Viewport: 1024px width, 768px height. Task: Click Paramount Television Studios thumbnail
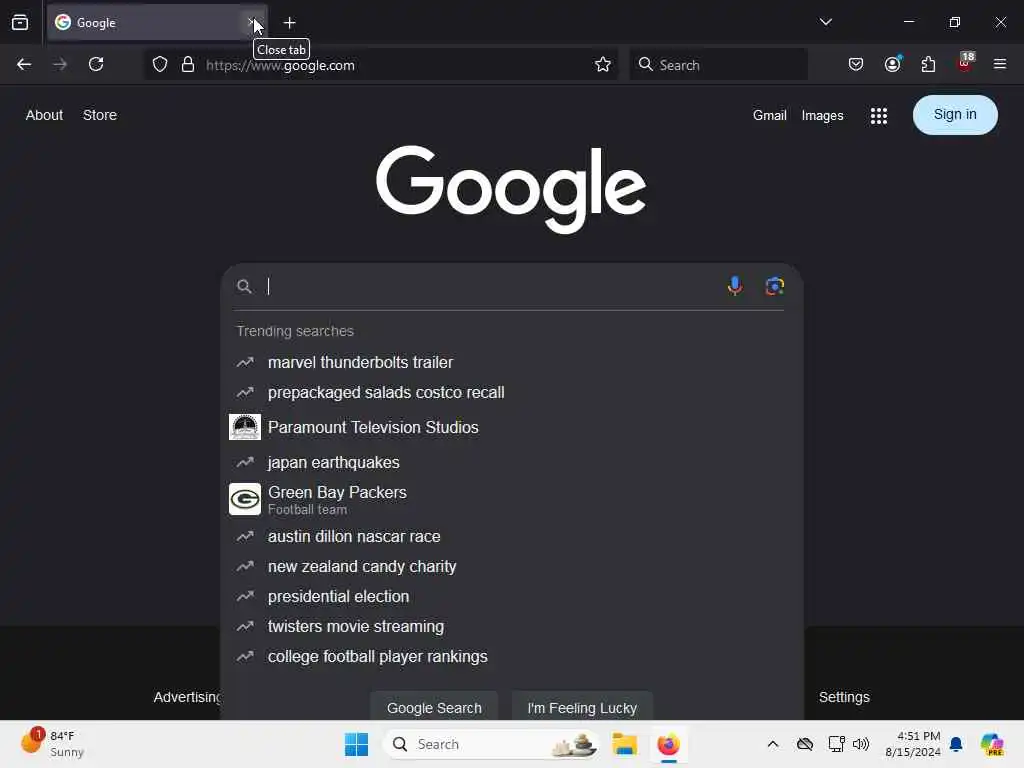click(245, 427)
